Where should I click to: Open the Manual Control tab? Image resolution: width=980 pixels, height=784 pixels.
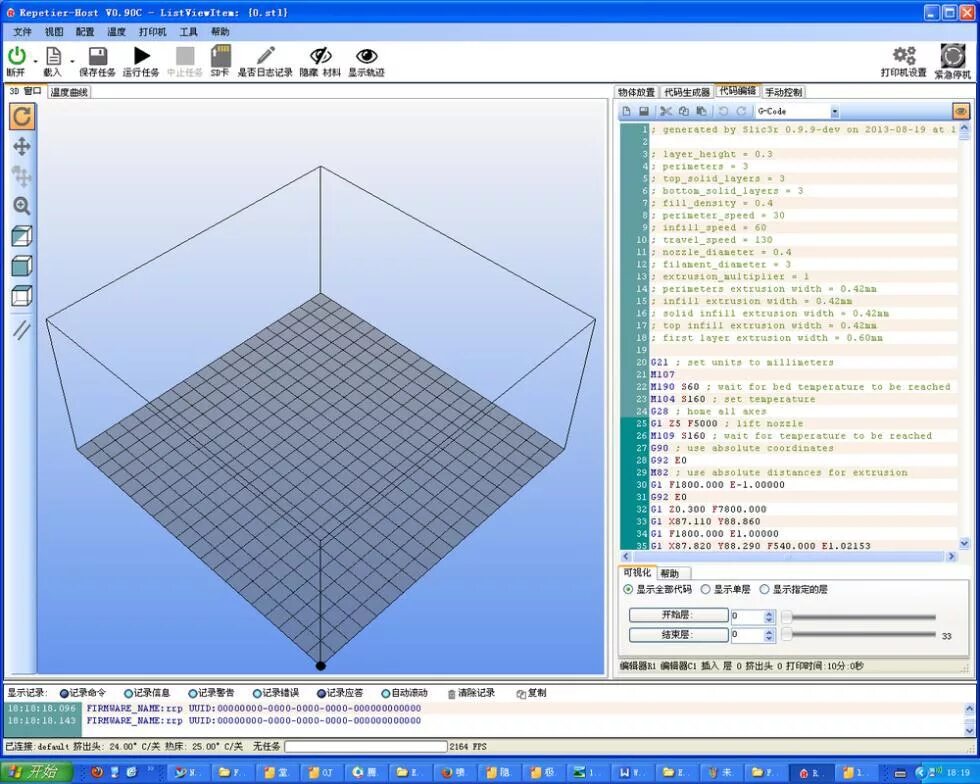point(784,93)
